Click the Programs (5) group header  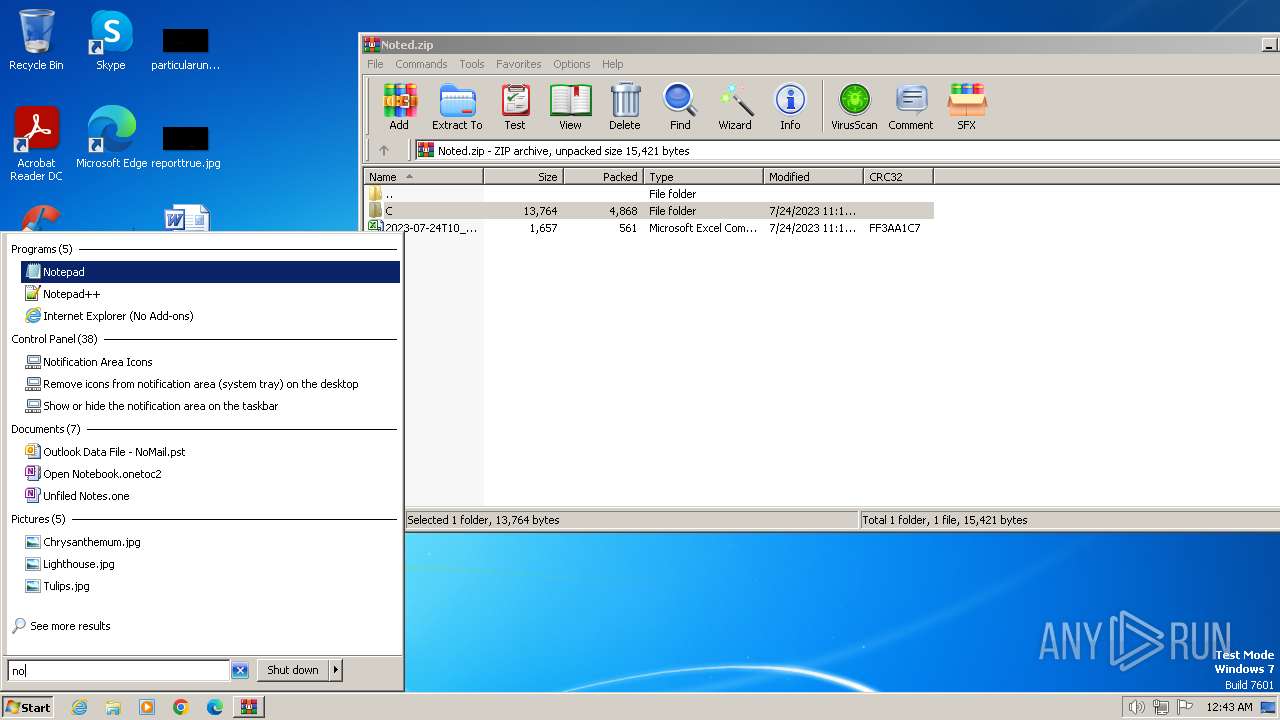coord(42,249)
